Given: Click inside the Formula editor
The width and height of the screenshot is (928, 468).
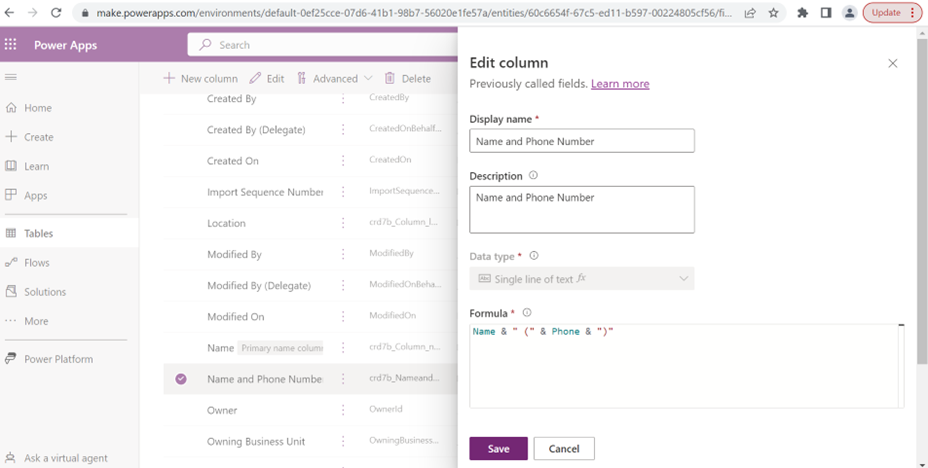Looking at the screenshot, I should pyautogui.click(x=687, y=366).
